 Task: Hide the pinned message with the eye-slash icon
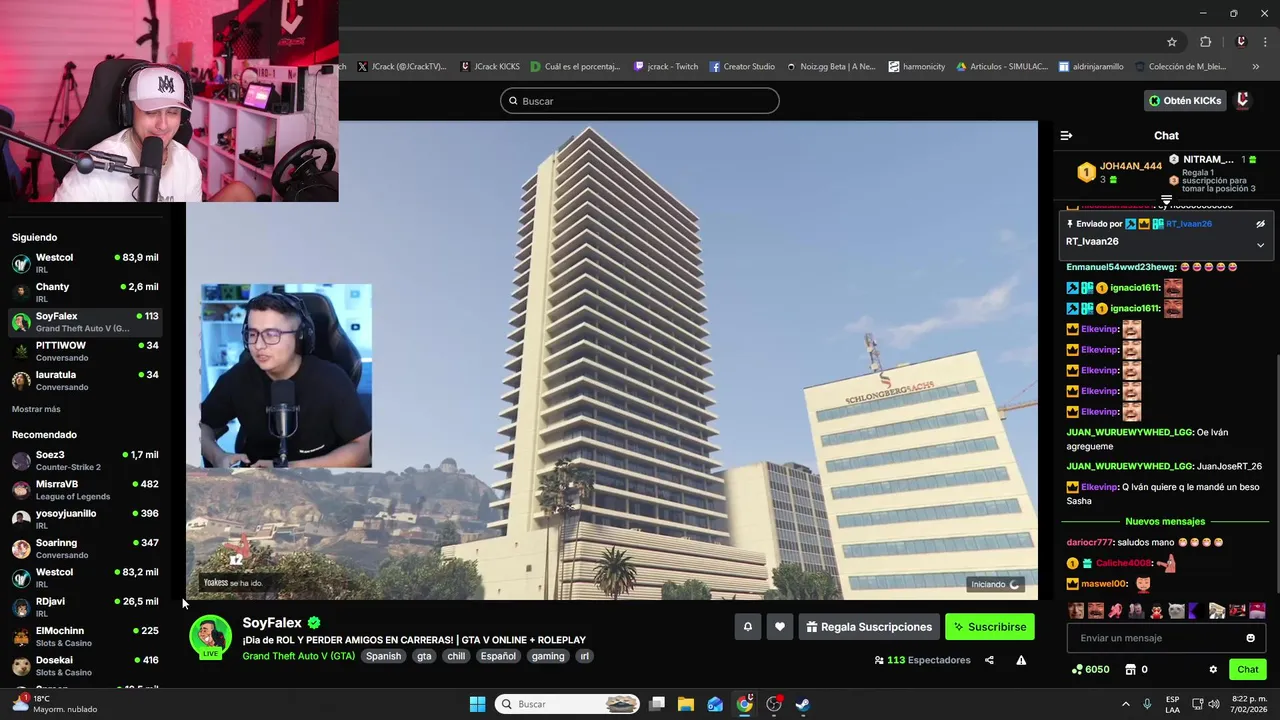1260,224
